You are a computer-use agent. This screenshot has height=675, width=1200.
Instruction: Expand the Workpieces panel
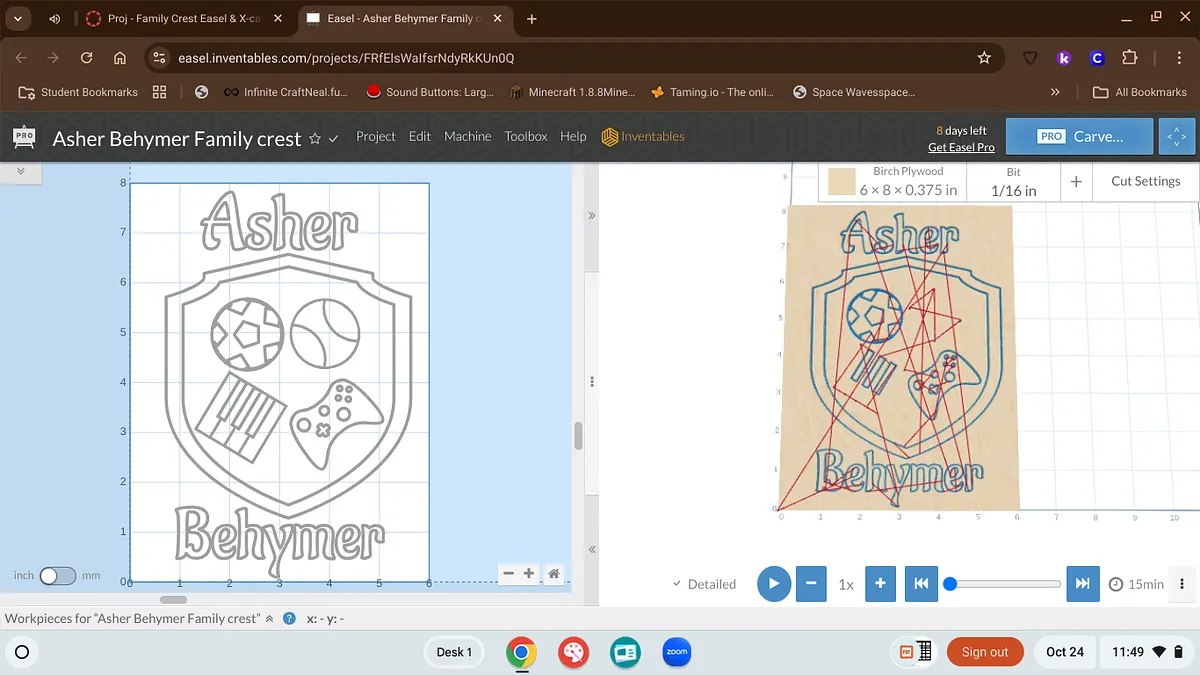[x=269, y=619]
